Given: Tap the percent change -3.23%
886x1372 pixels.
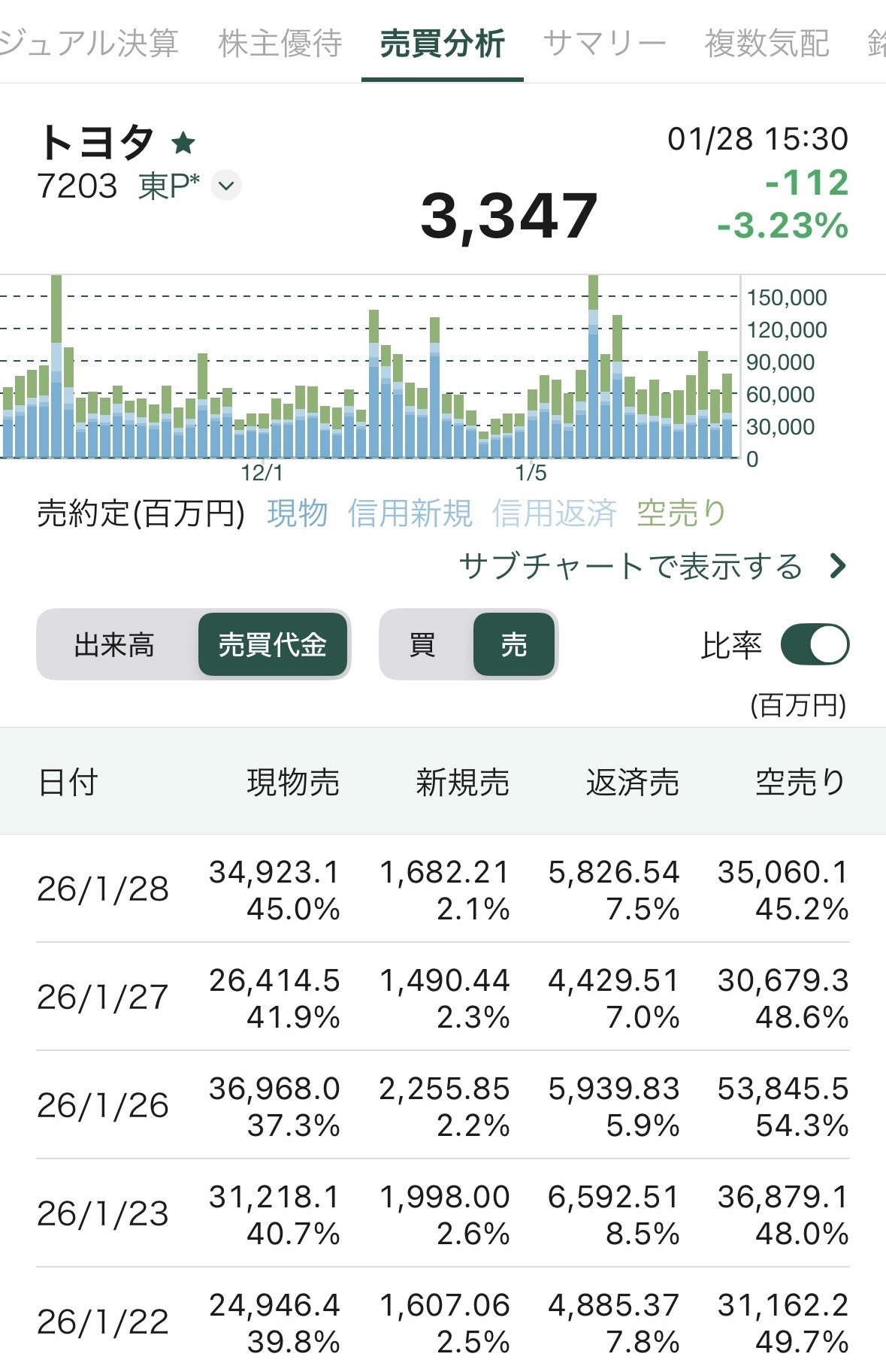Looking at the screenshot, I should click(x=782, y=226).
